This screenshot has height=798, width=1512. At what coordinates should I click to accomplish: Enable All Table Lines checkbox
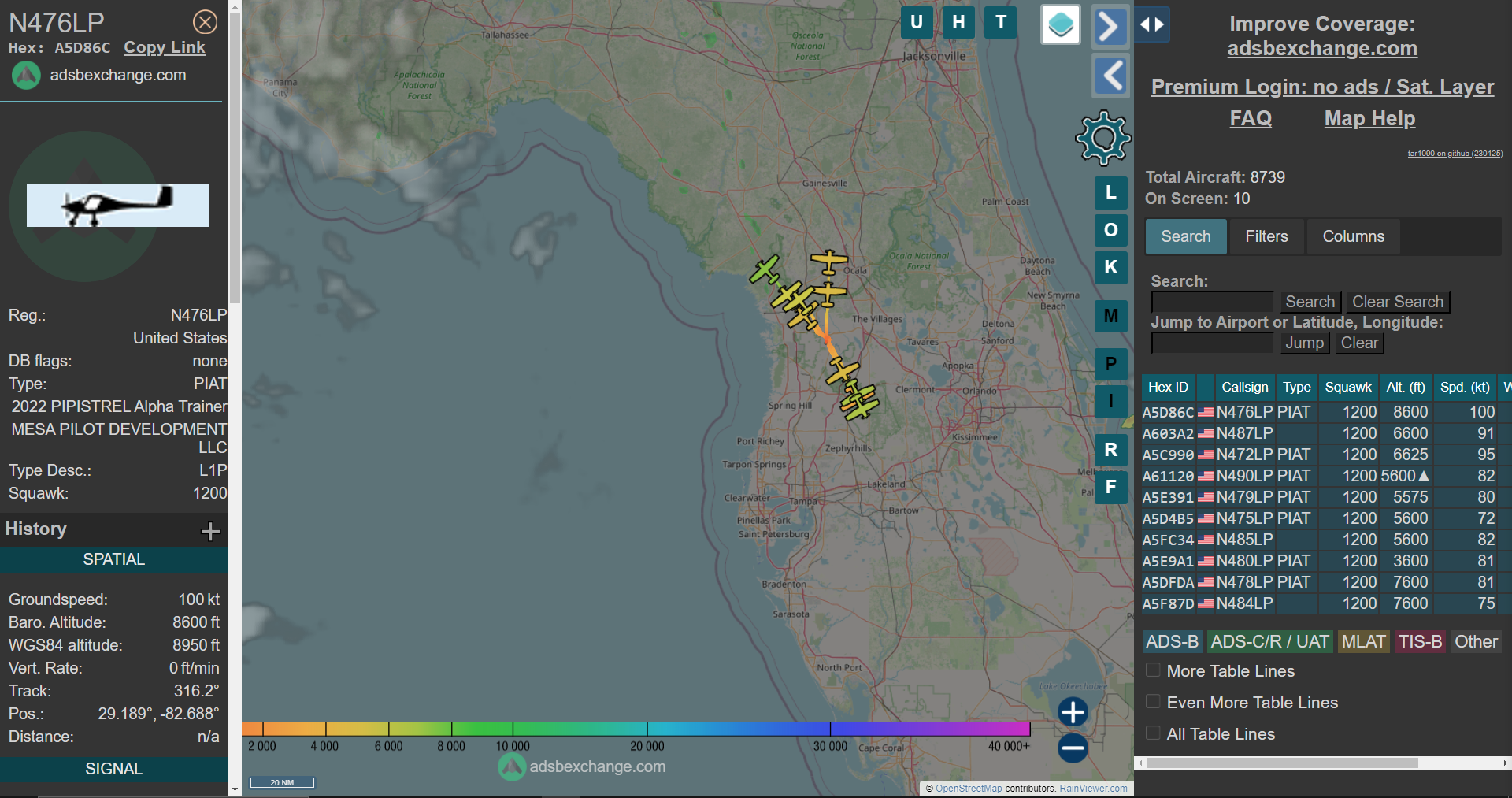click(1153, 733)
